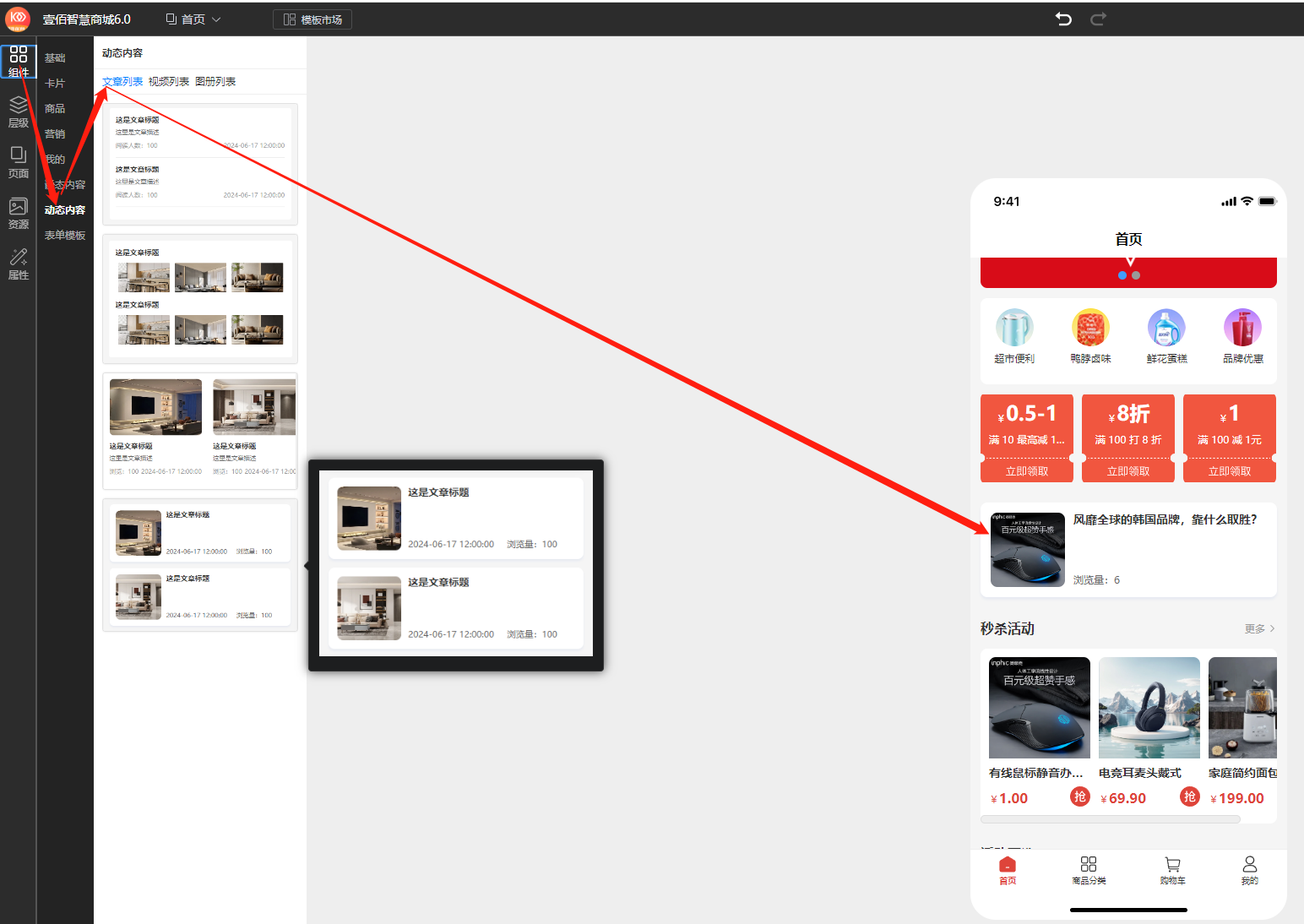Click the 秒杀 horizontal scrollbar
Viewport: 1304px width, 924px height.
(x=1110, y=819)
